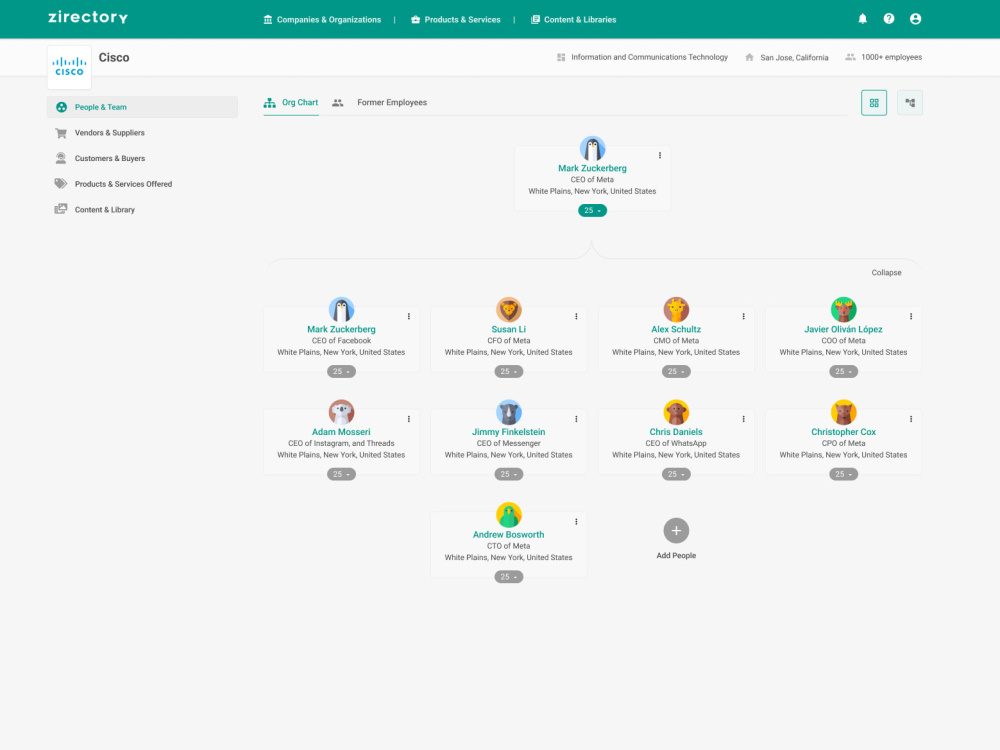Open Adam Mosseri's profile name link
Image resolution: width=1000 pixels, height=750 pixels.
pyautogui.click(x=341, y=432)
